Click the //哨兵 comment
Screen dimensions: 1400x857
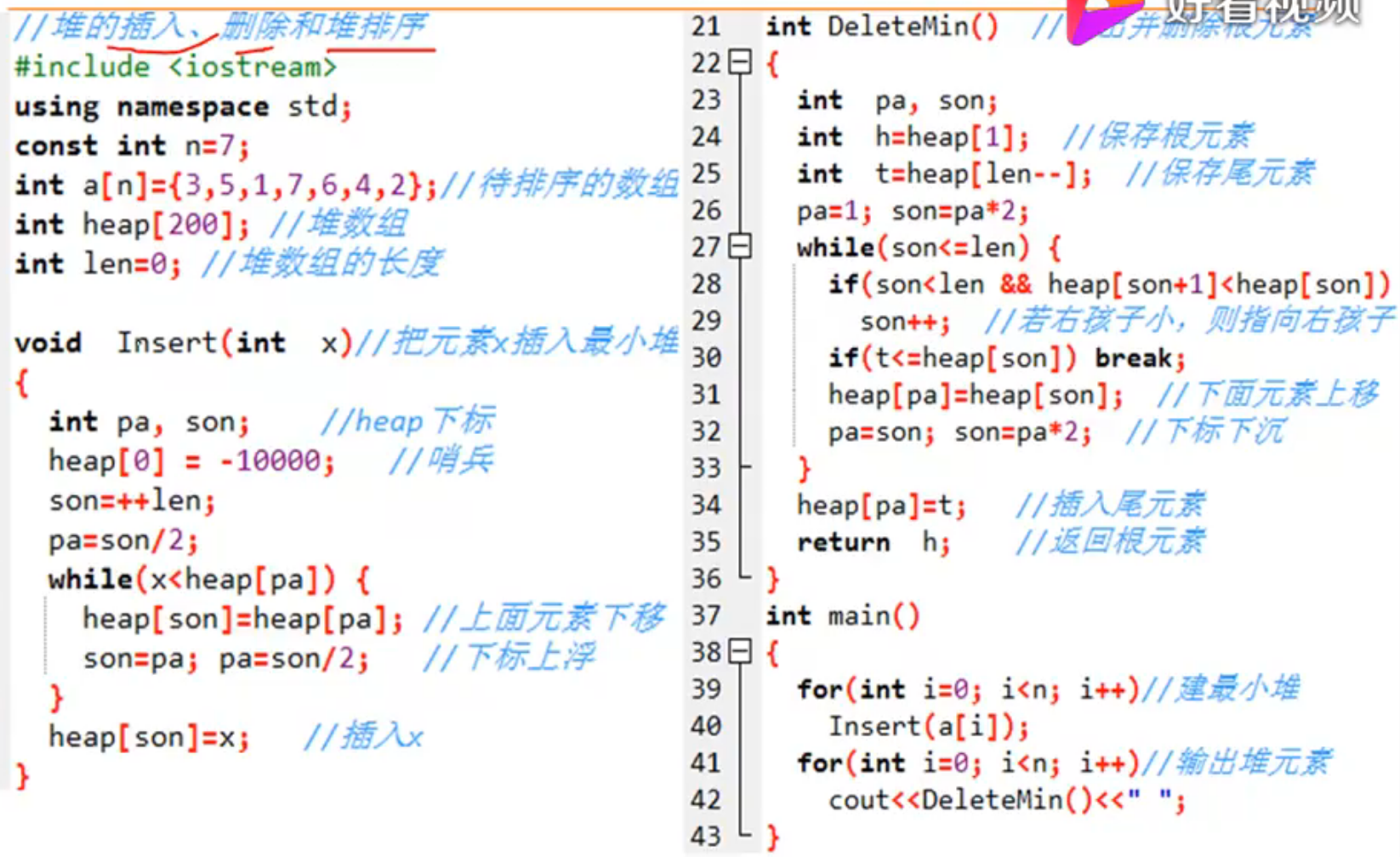[x=441, y=460]
